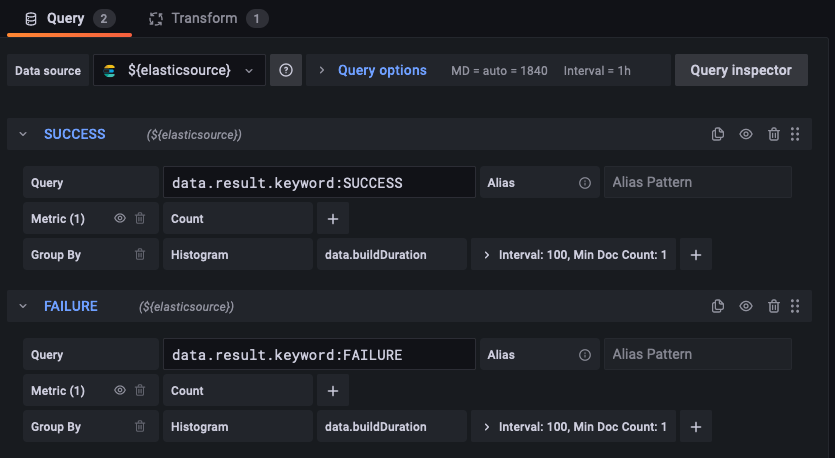Expand Interval settings in SUCCESS query
This screenshot has width=835, height=458.
coord(574,255)
